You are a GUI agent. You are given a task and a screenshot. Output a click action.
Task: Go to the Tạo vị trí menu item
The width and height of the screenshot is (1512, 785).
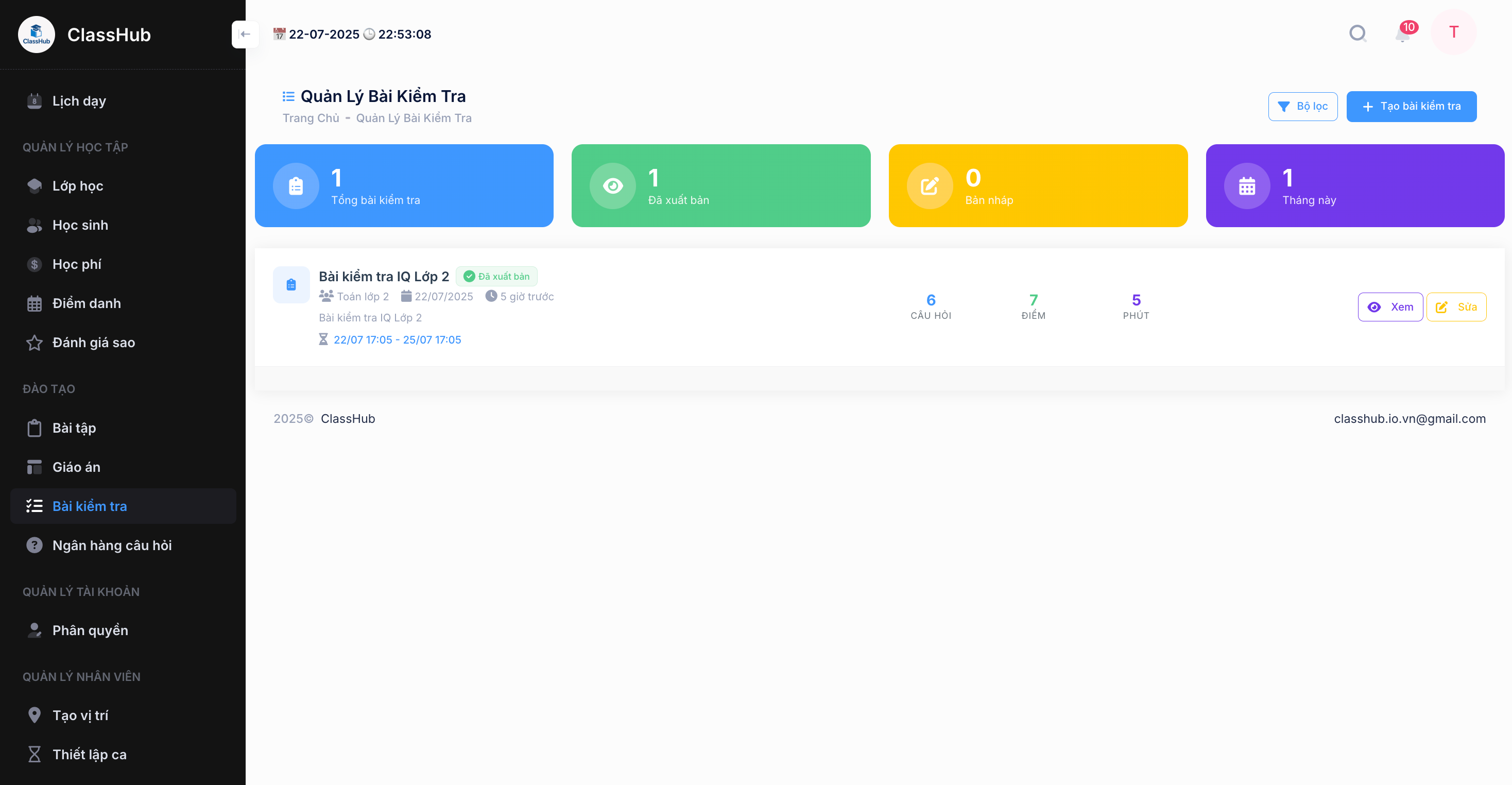(x=123, y=715)
